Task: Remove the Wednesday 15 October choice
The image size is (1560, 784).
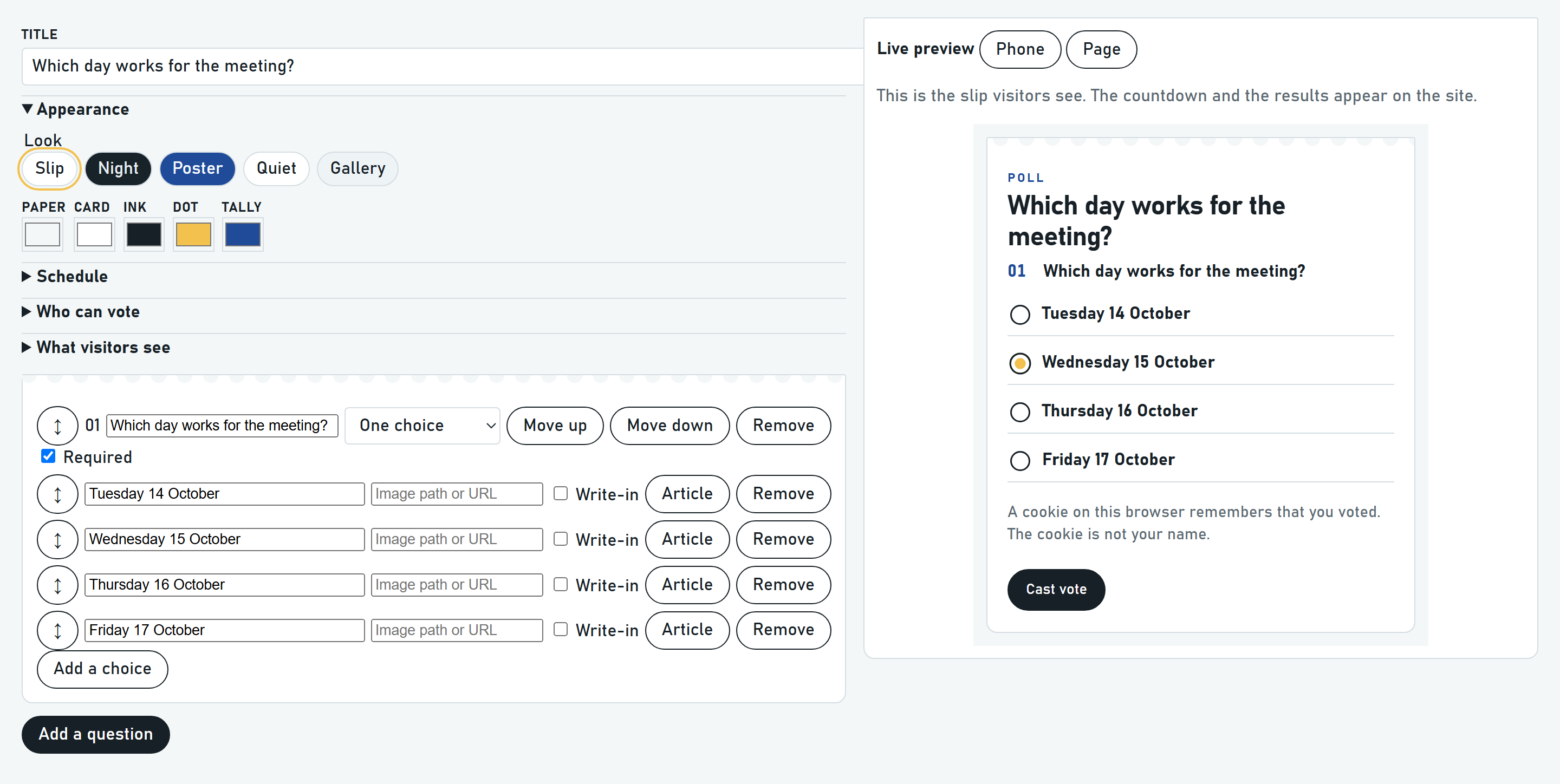Action: (x=784, y=539)
